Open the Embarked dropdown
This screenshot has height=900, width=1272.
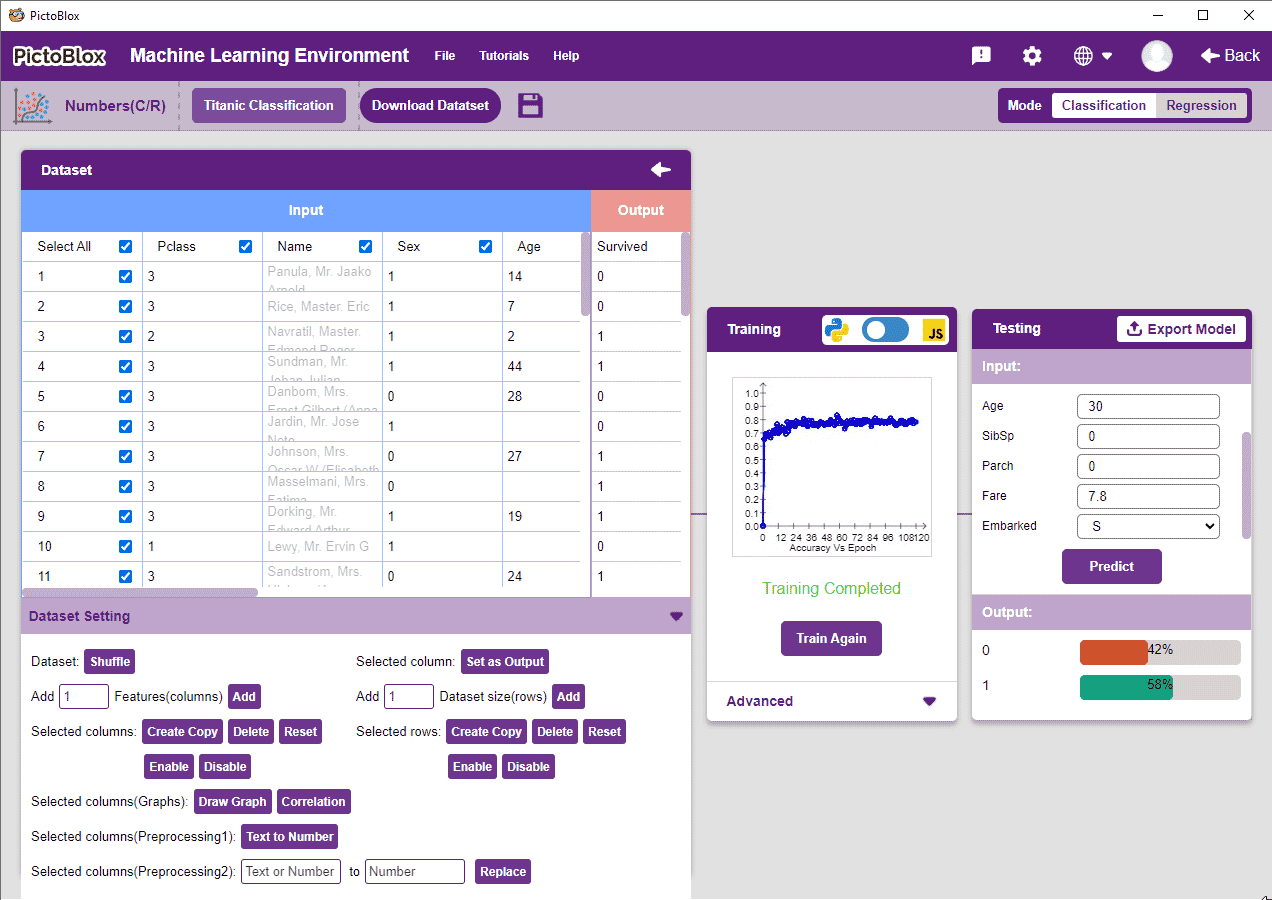point(1148,526)
